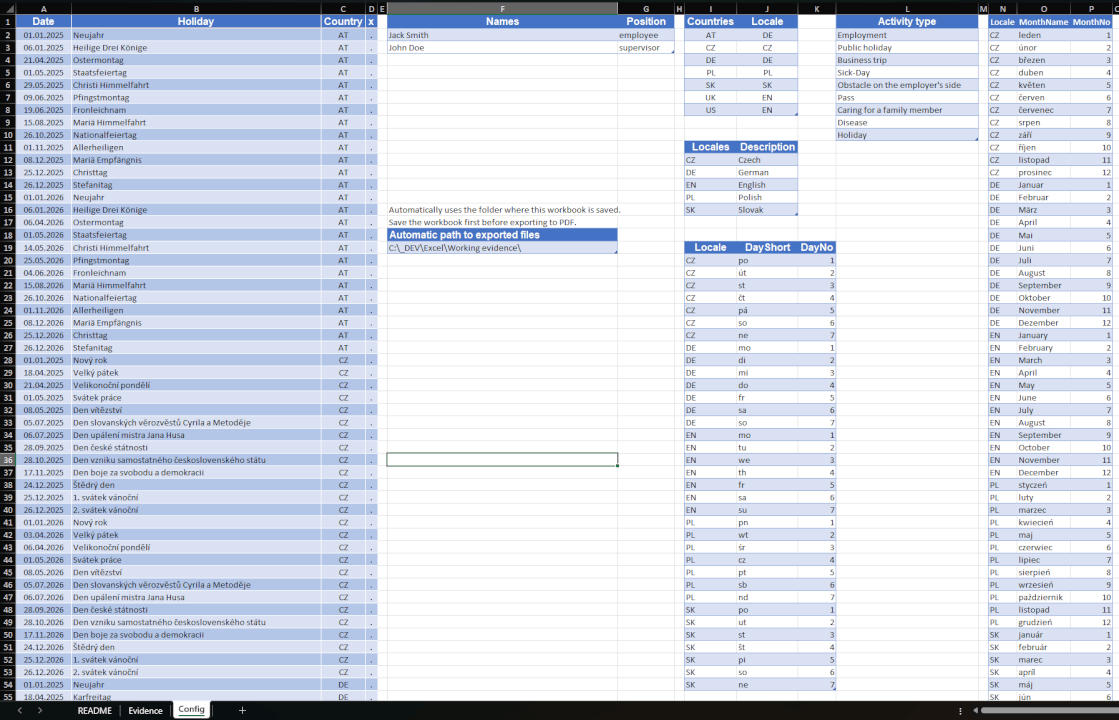Click the horizontal scrollbar thumb

[x=1050, y=711]
